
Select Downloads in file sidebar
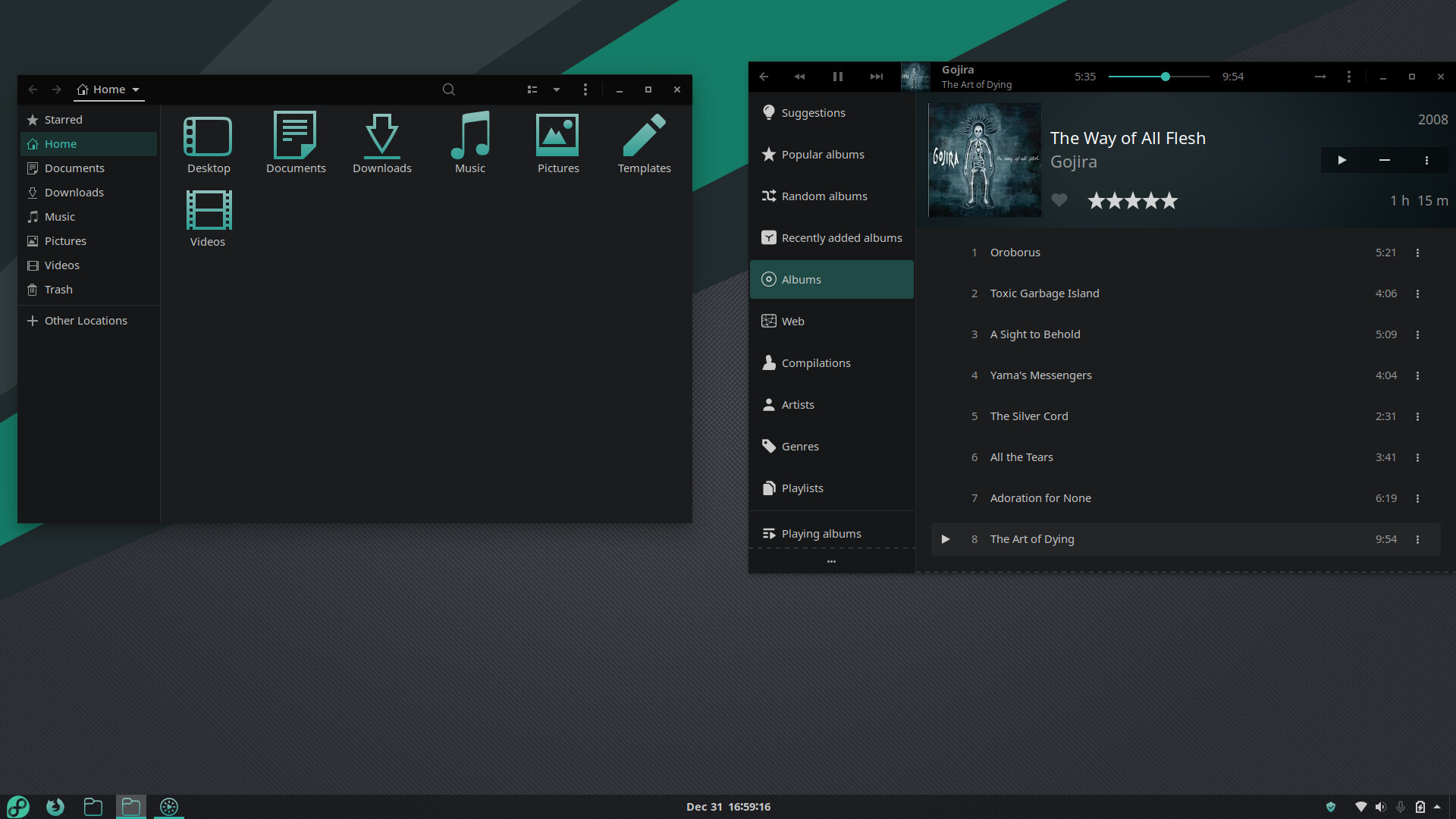89,193
